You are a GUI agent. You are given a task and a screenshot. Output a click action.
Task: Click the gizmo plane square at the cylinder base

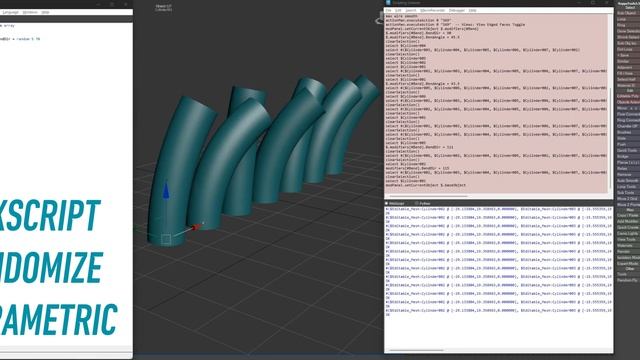tap(166, 240)
